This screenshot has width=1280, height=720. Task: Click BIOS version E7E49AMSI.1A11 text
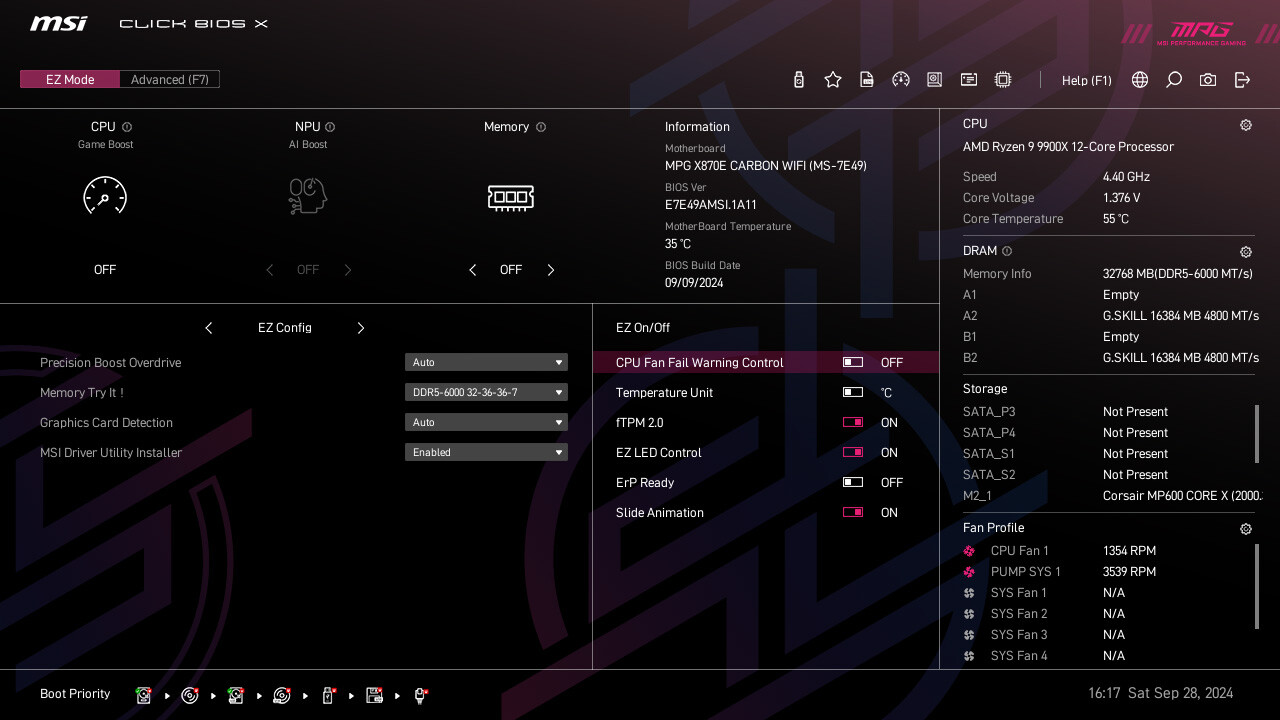[x=711, y=205]
